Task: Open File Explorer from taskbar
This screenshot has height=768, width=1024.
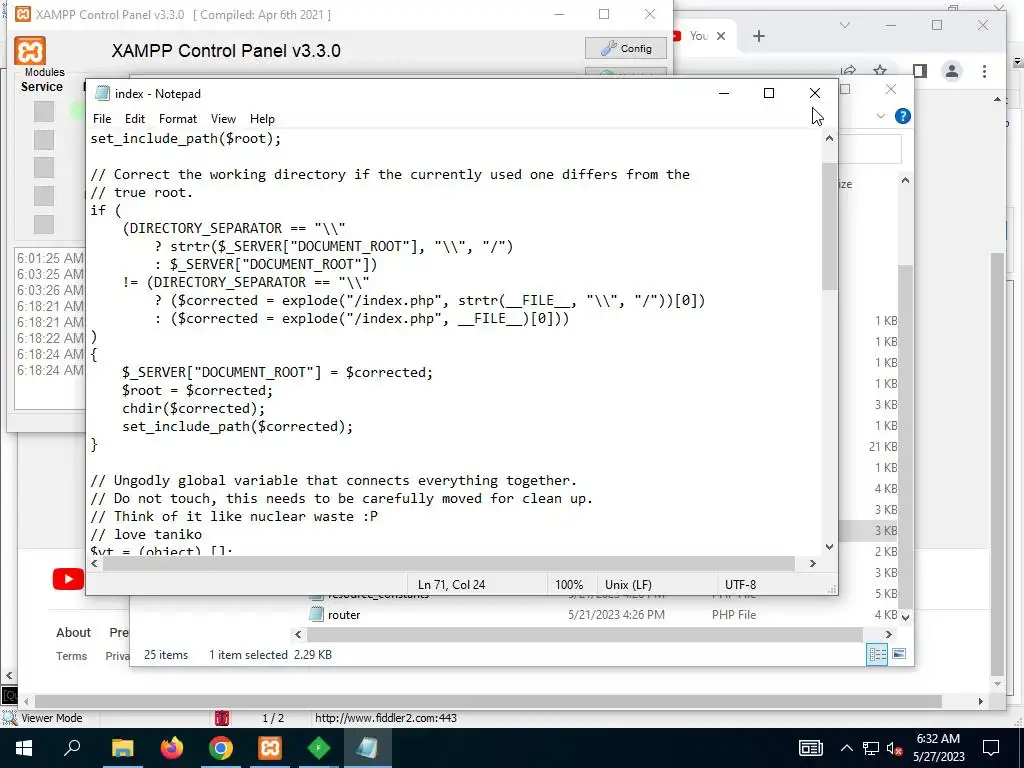Action: coord(122,748)
